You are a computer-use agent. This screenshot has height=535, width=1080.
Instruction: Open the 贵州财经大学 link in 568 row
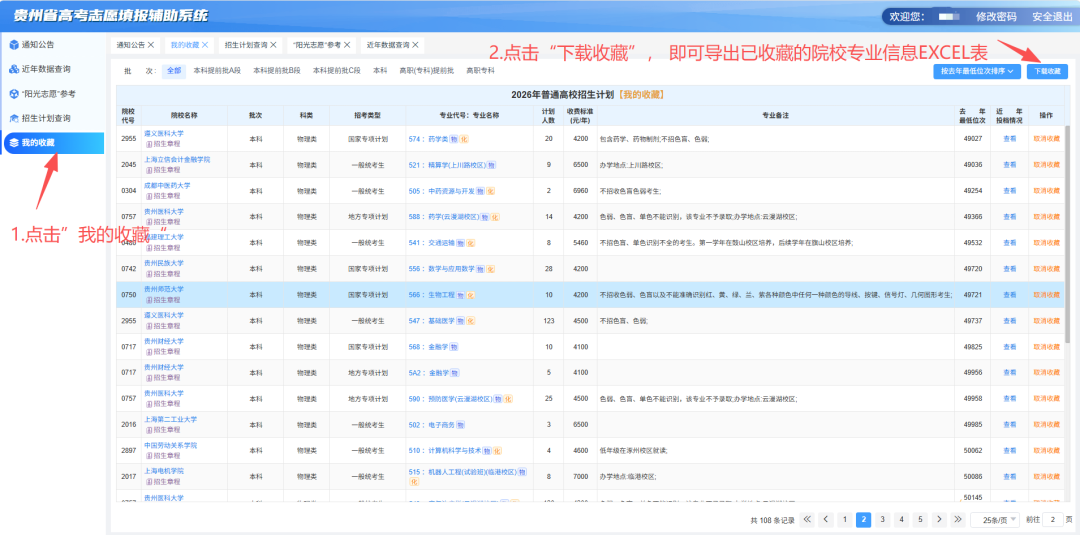click(164, 342)
